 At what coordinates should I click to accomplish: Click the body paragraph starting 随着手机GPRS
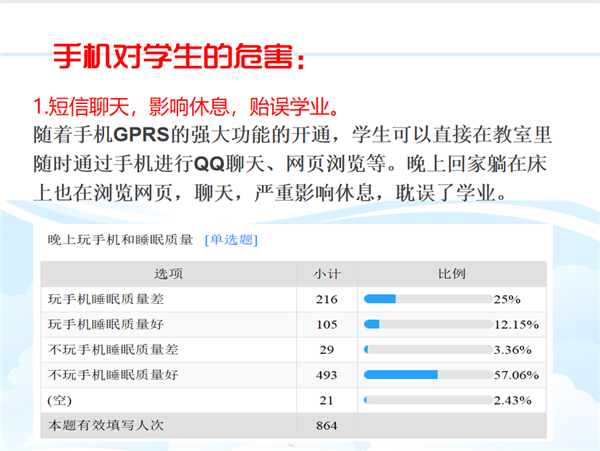click(292, 164)
